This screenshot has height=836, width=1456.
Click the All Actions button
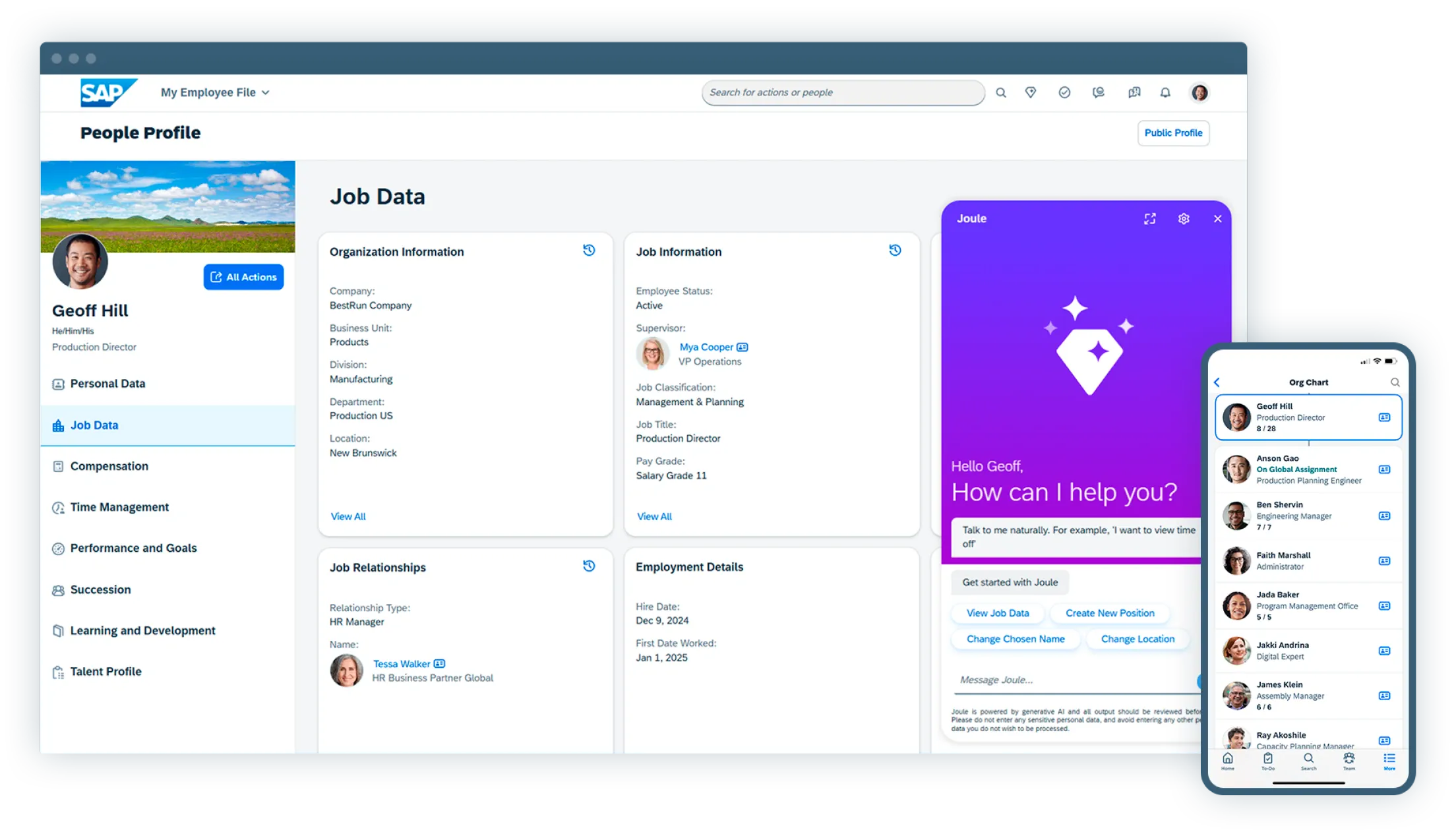point(243,277)
